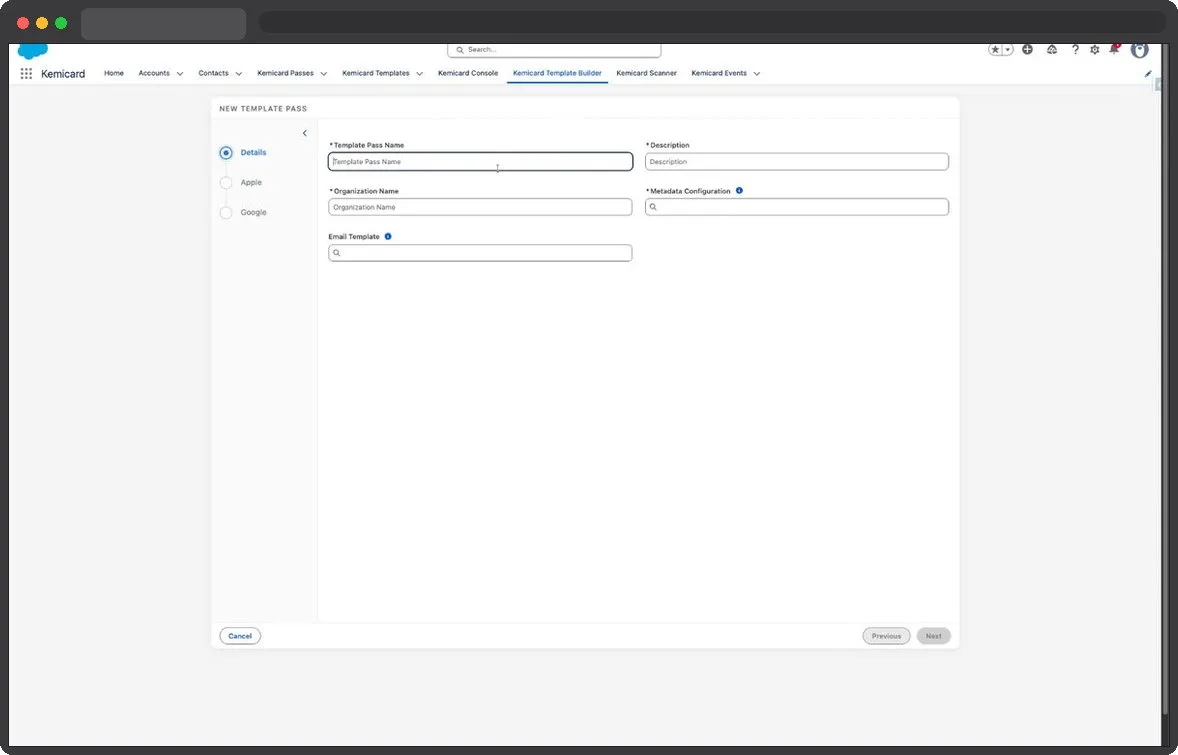Open the Contacts tab

coord(213,74)
